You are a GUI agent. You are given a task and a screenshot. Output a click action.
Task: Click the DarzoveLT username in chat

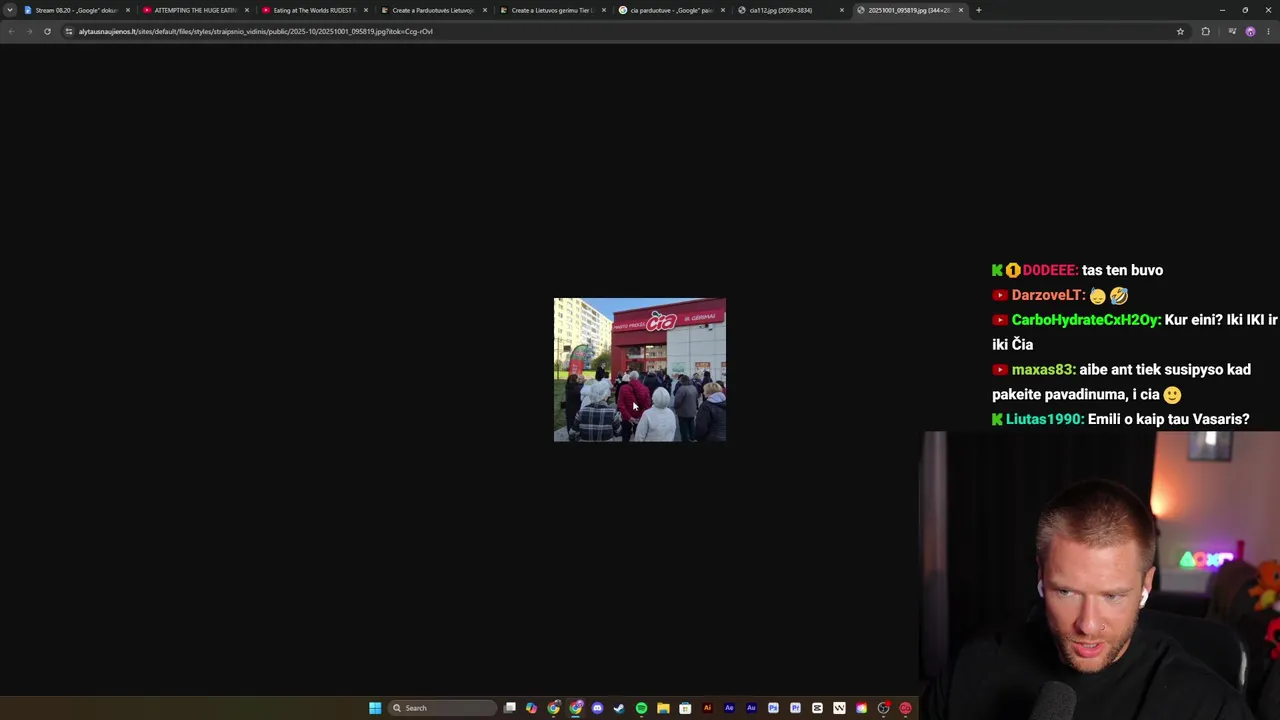click(x=1048, y=295)
